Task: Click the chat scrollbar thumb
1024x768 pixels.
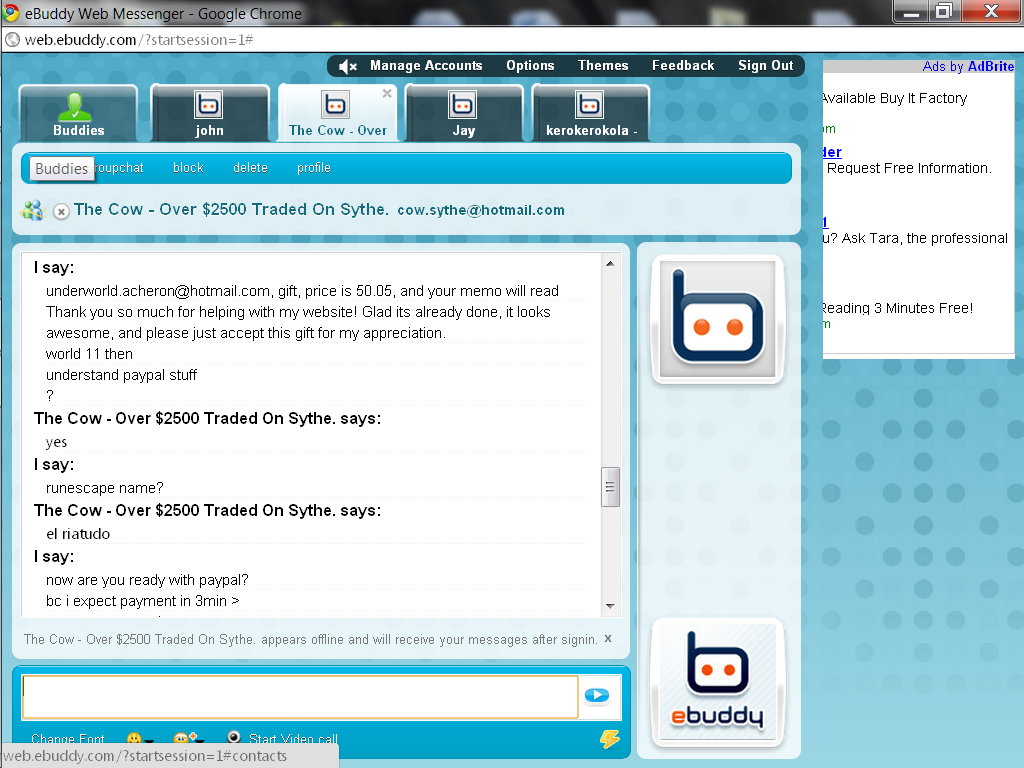Action: point(610,487)
